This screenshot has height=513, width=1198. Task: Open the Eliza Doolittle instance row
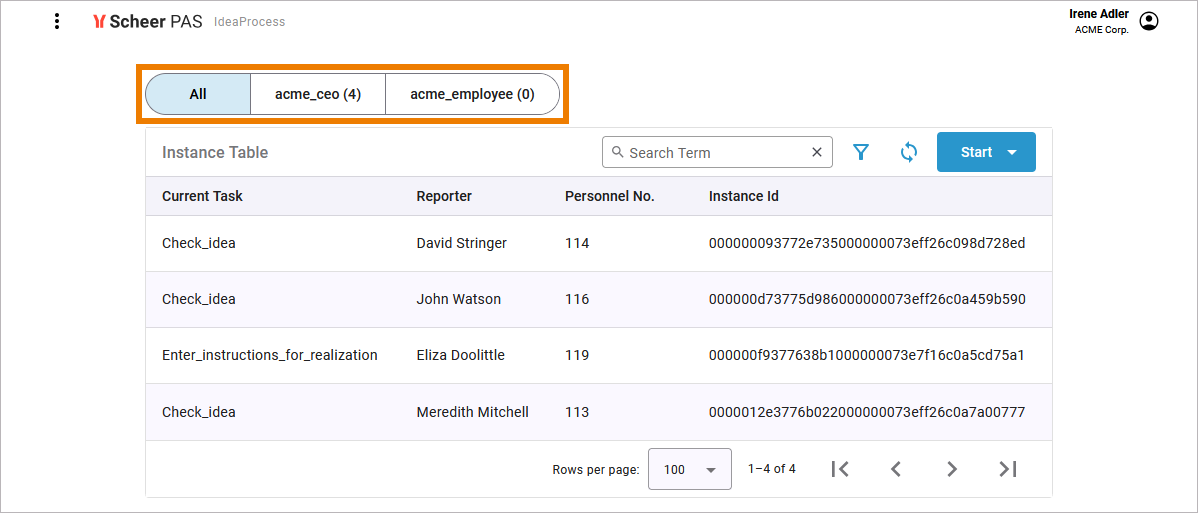(x=460, y=355)
